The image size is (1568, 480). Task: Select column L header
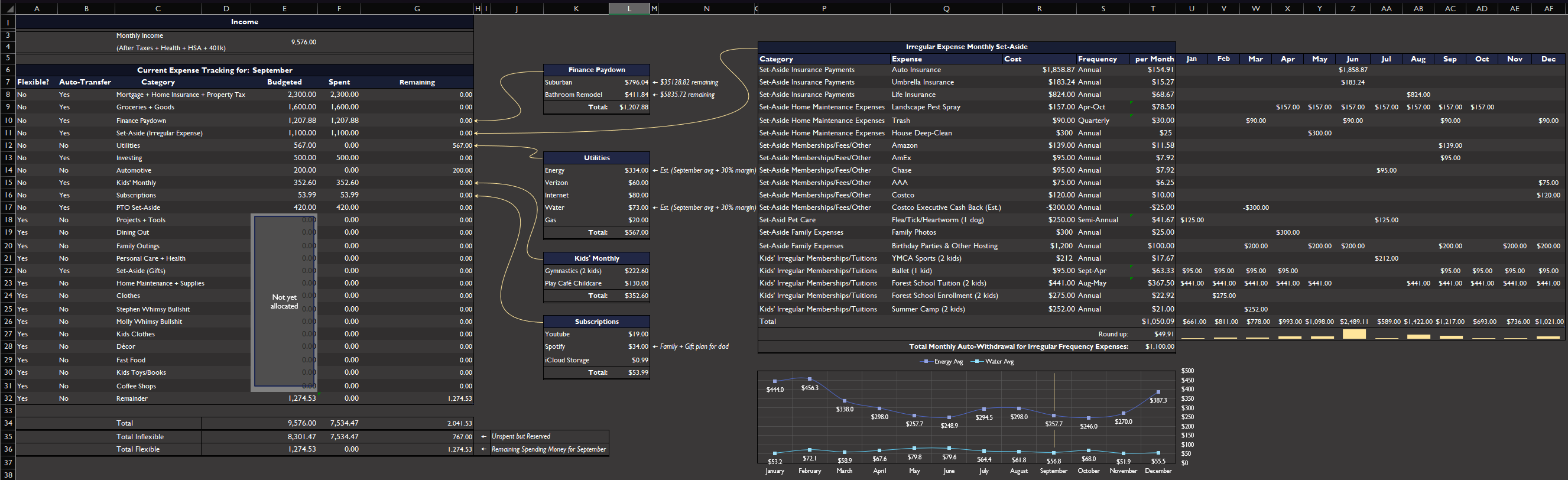click(x=629, y=8)
